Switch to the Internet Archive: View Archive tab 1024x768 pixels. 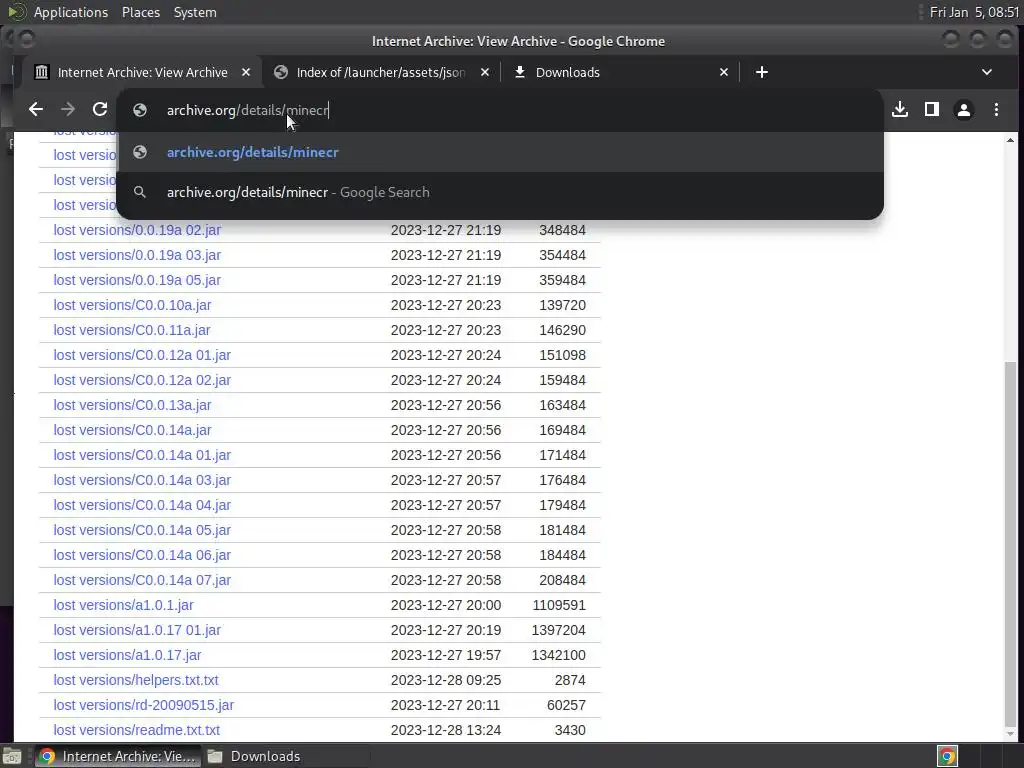point(142,72)
